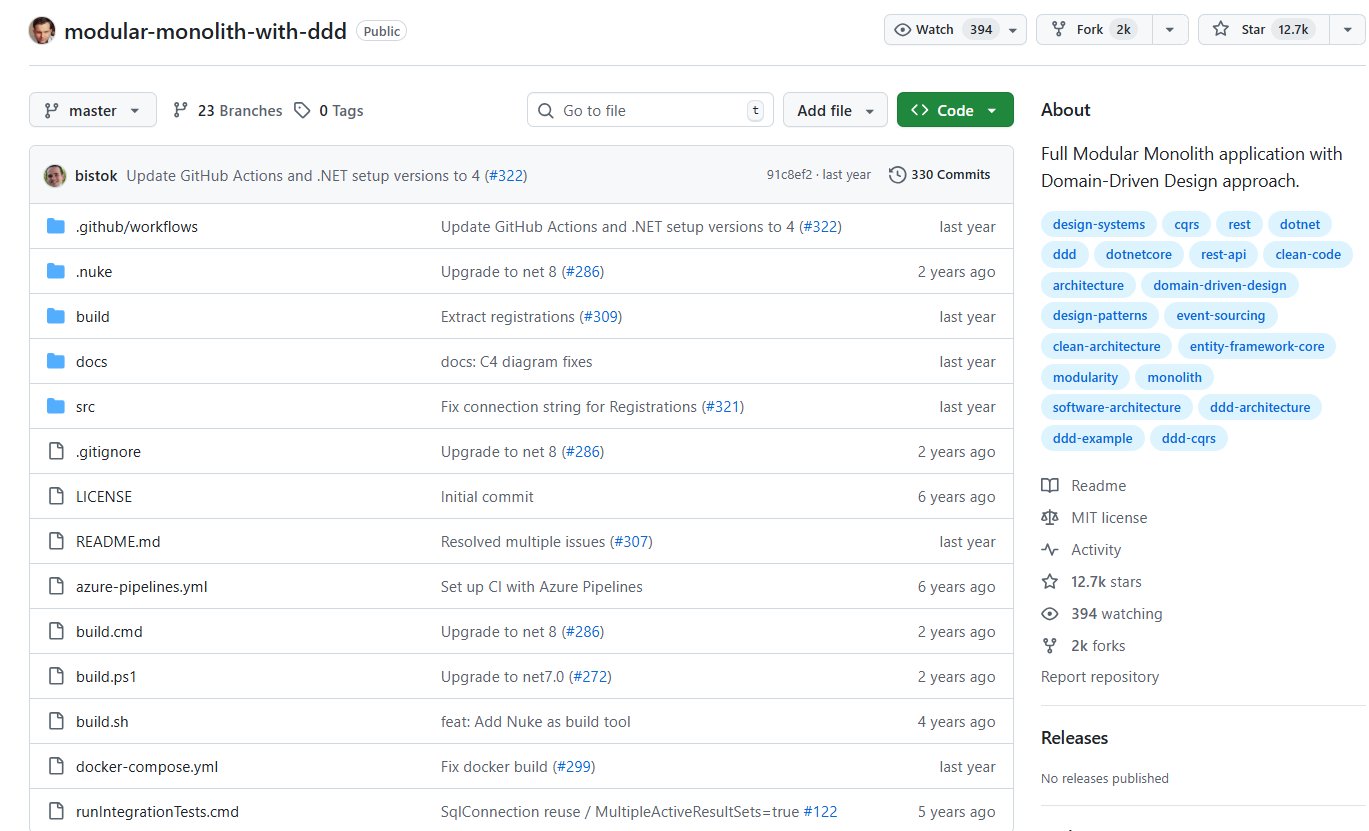The width and height of the screenshot is (1369, 831).
Task: Select the entity-framework-core topic tag
Action: (1257, 346)
